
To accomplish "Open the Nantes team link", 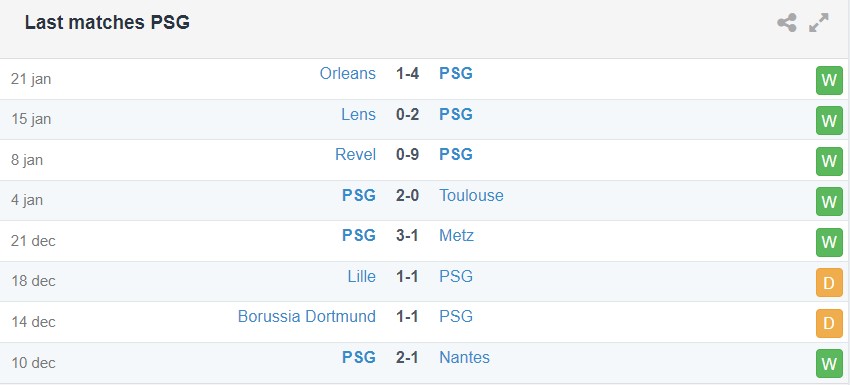I will 464,357.
